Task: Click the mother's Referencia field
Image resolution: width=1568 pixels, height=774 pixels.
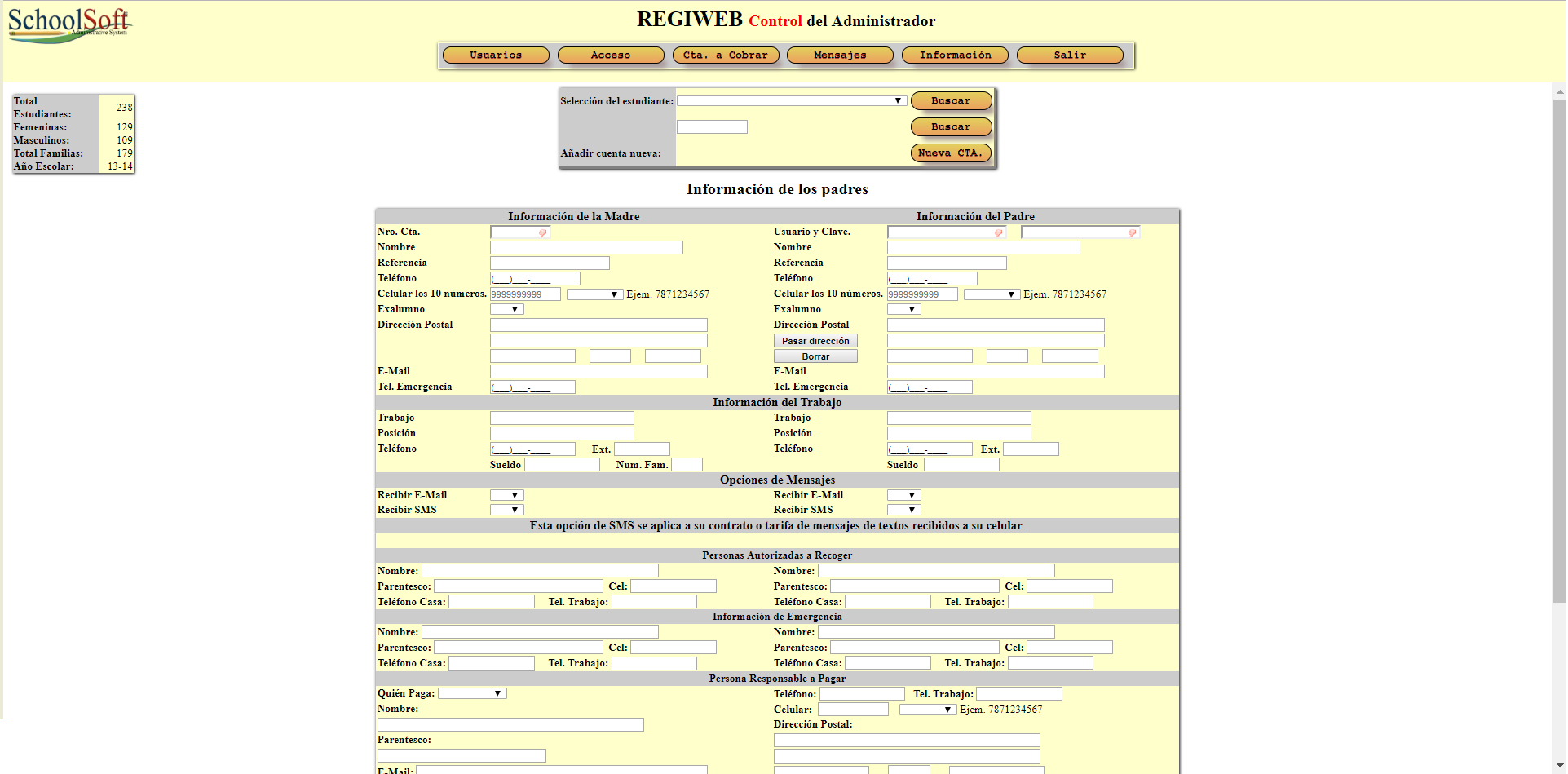Action: tap(550, 263)
